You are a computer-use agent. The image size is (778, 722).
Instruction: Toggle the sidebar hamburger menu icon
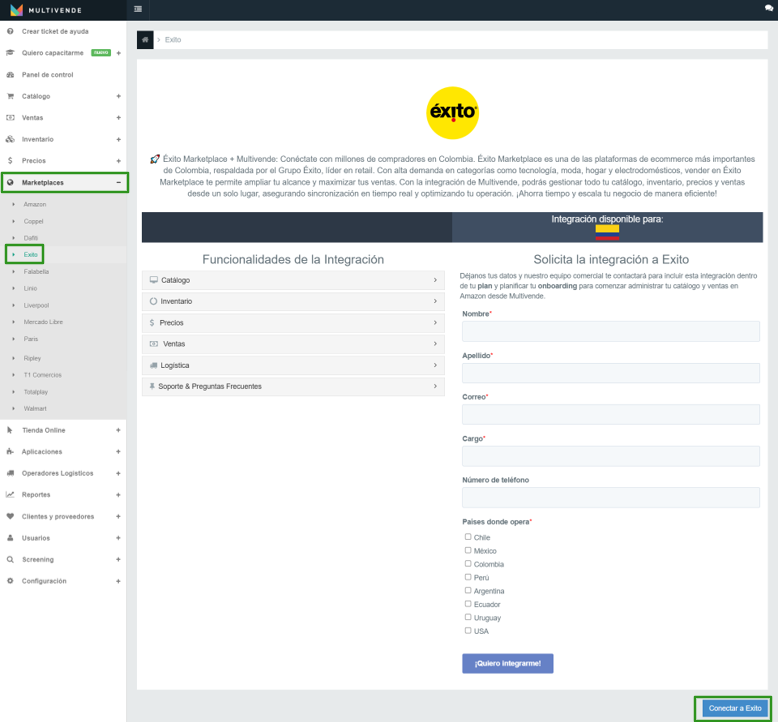pyautogui.click(x=138, y=9)
